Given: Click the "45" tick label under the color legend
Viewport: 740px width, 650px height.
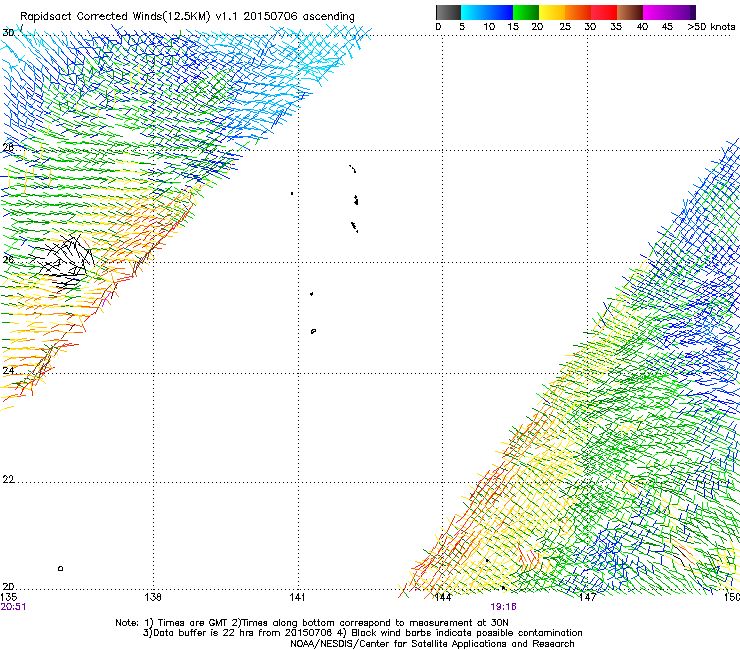Looking at the screenshot, I should pyautogui.click(x=667, y=27).
